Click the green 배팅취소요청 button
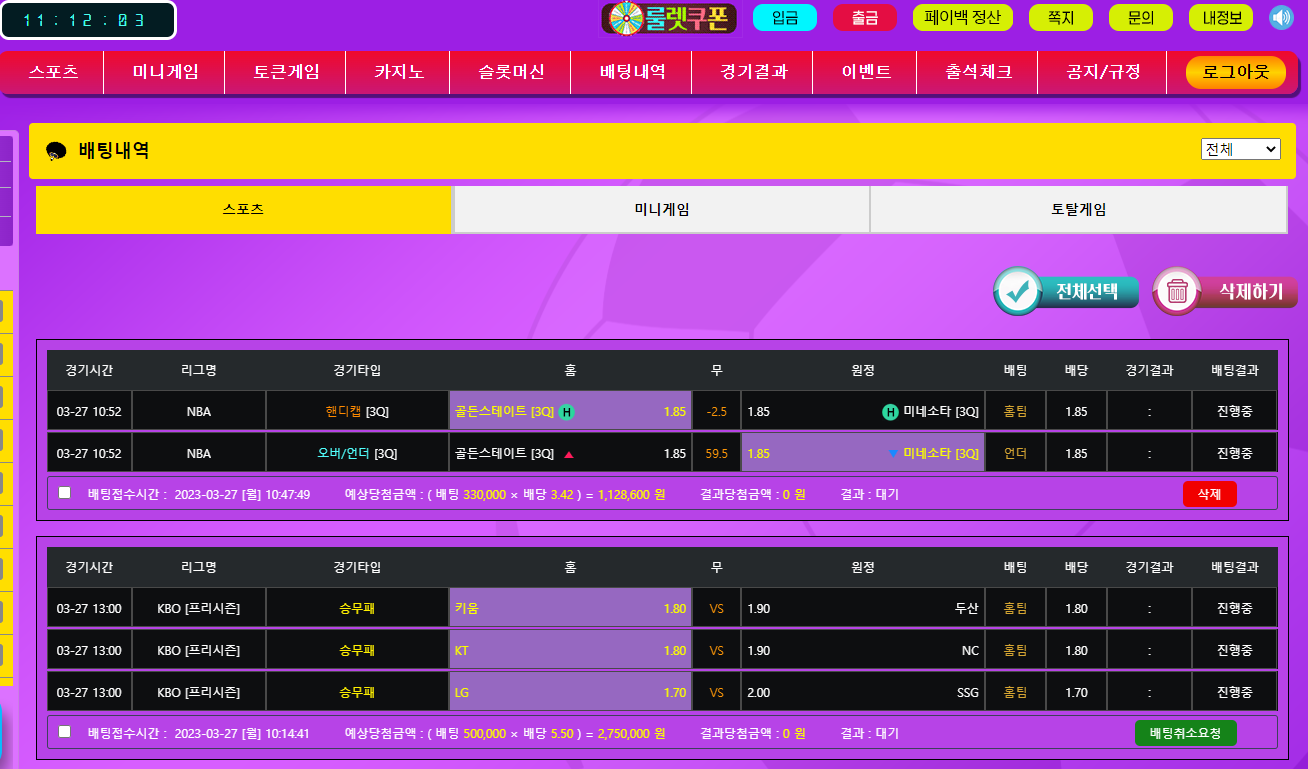 (1185, 733)
